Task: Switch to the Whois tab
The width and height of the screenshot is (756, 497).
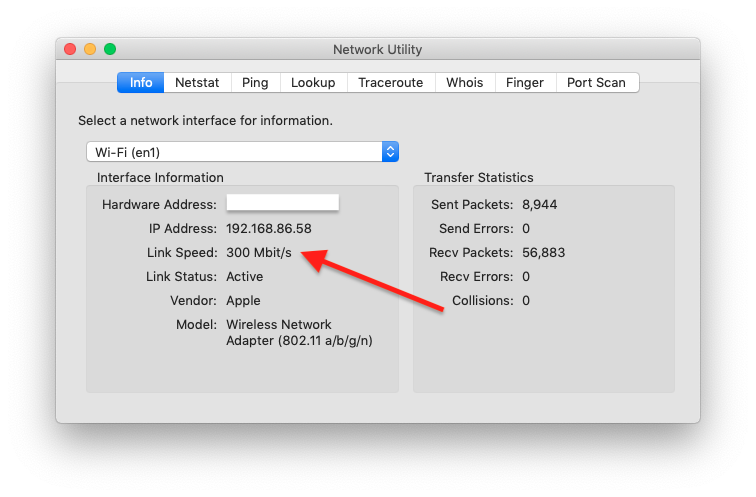Action: point(465,82)
